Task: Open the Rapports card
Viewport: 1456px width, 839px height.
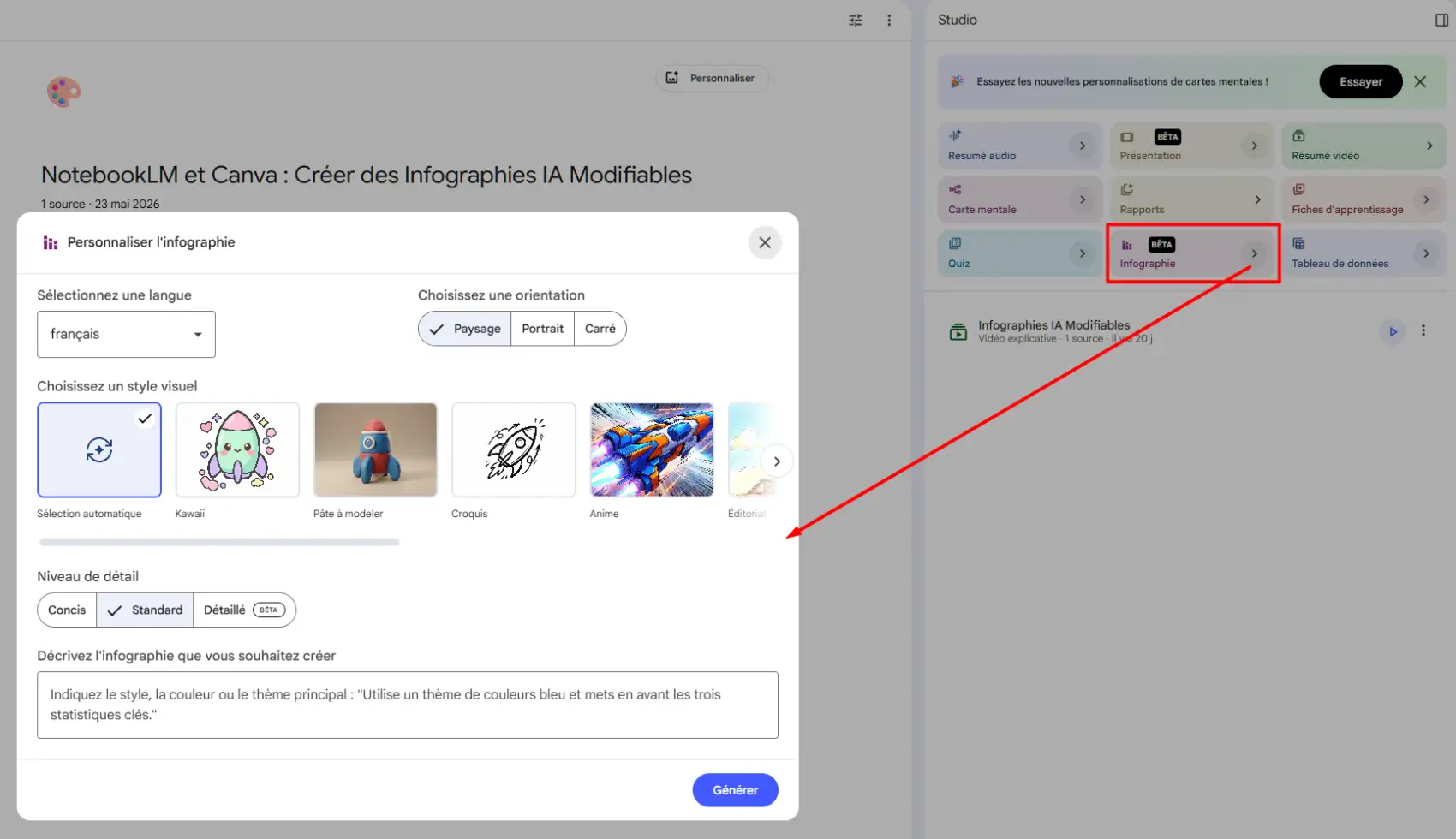Action: [x=1191, y=199]
